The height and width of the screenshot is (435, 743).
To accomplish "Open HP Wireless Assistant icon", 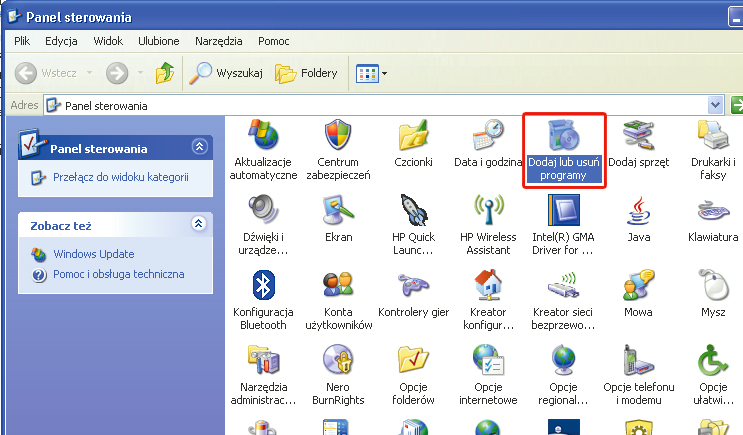I will point(488,212).
